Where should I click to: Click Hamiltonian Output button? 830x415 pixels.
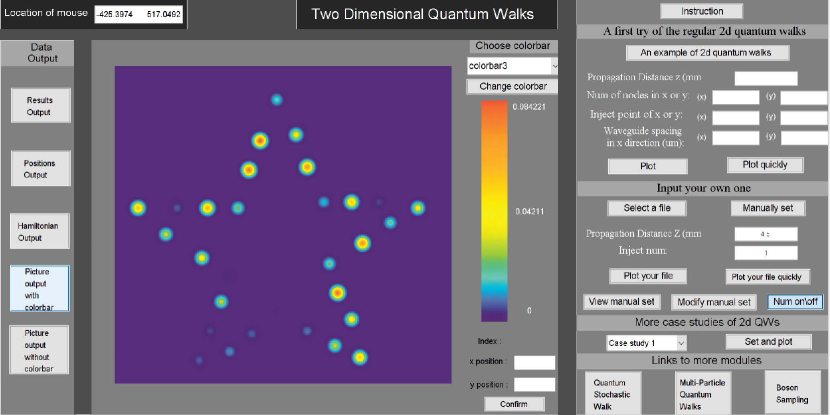coord(40,232)
